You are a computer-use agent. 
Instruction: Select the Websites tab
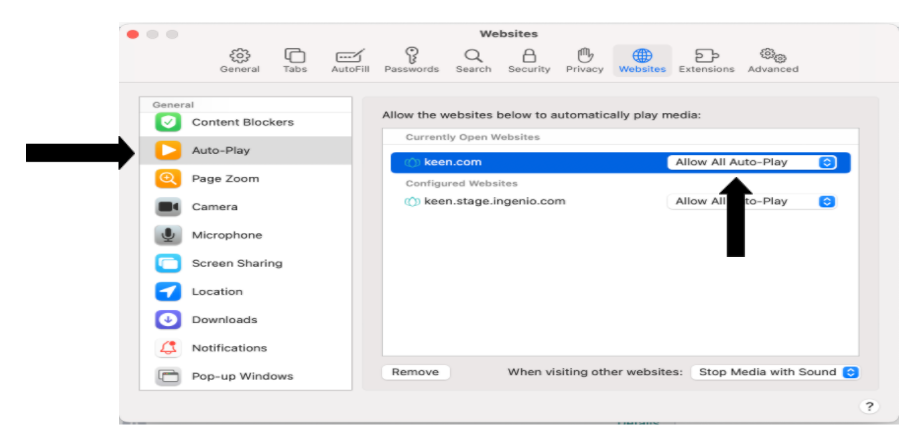642,60
